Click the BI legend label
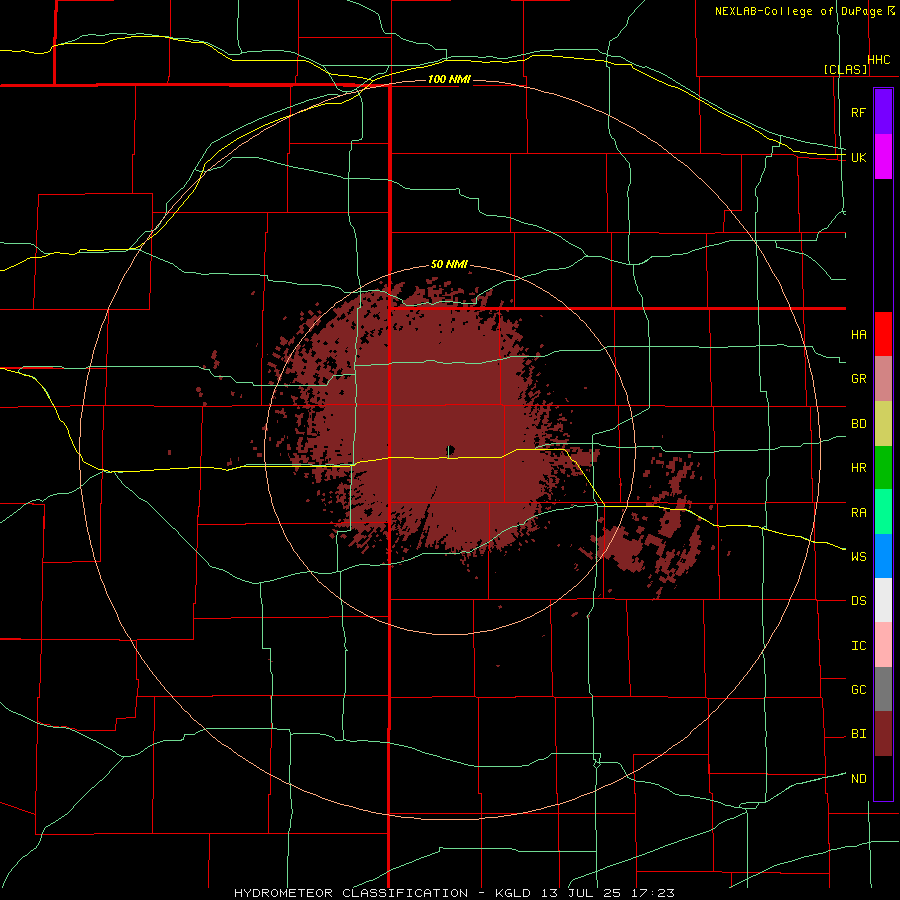This screenshot has width=900, height=900. click(x=859, y=734)
